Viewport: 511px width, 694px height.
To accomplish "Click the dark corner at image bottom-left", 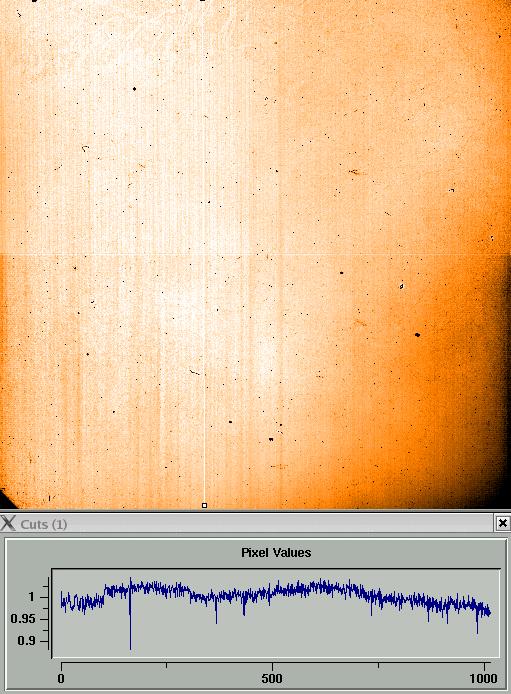I will 6,500.
